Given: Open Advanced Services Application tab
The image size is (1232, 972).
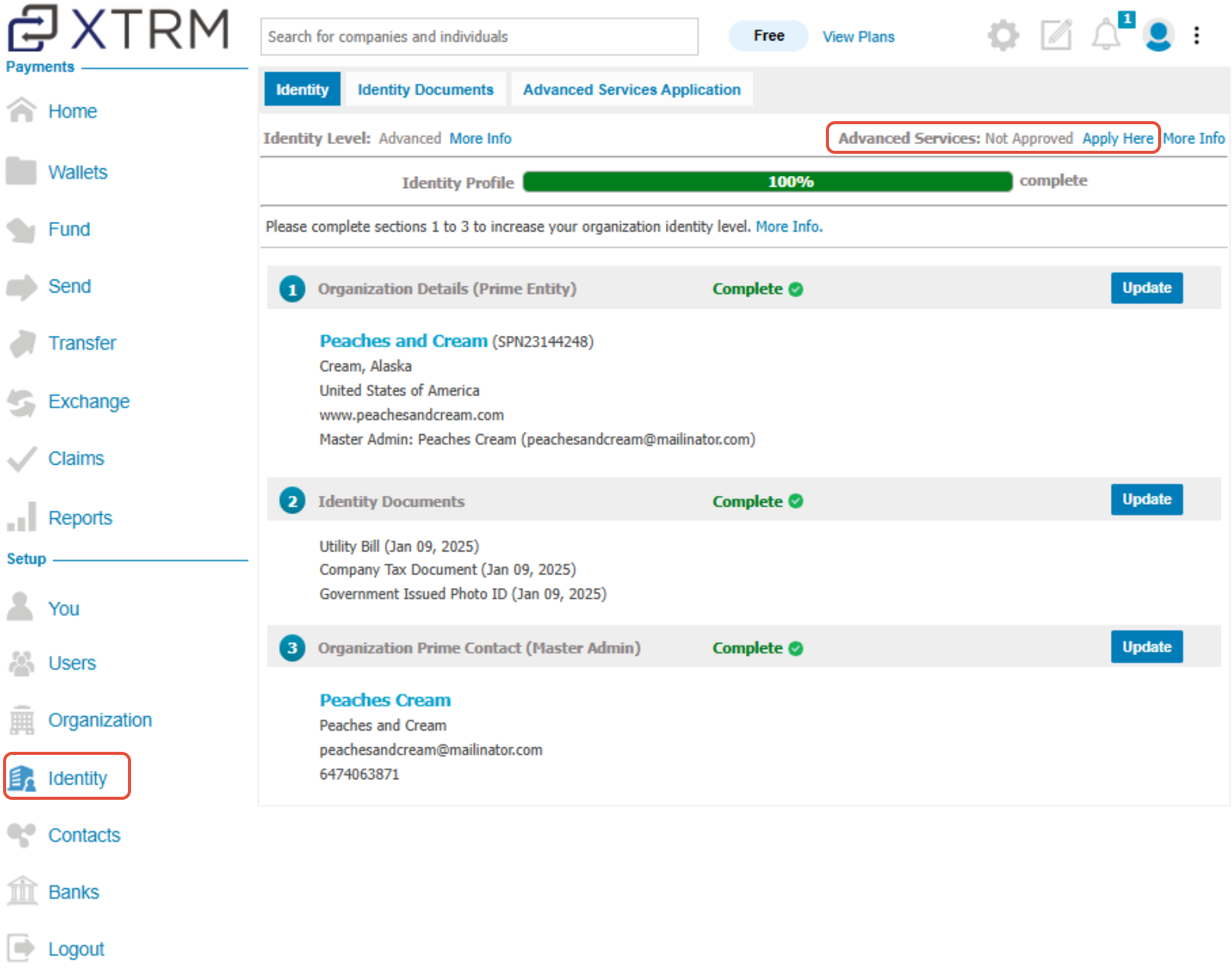Looking at the screenshot, I should pyautogui.click(x=632, y=90).
